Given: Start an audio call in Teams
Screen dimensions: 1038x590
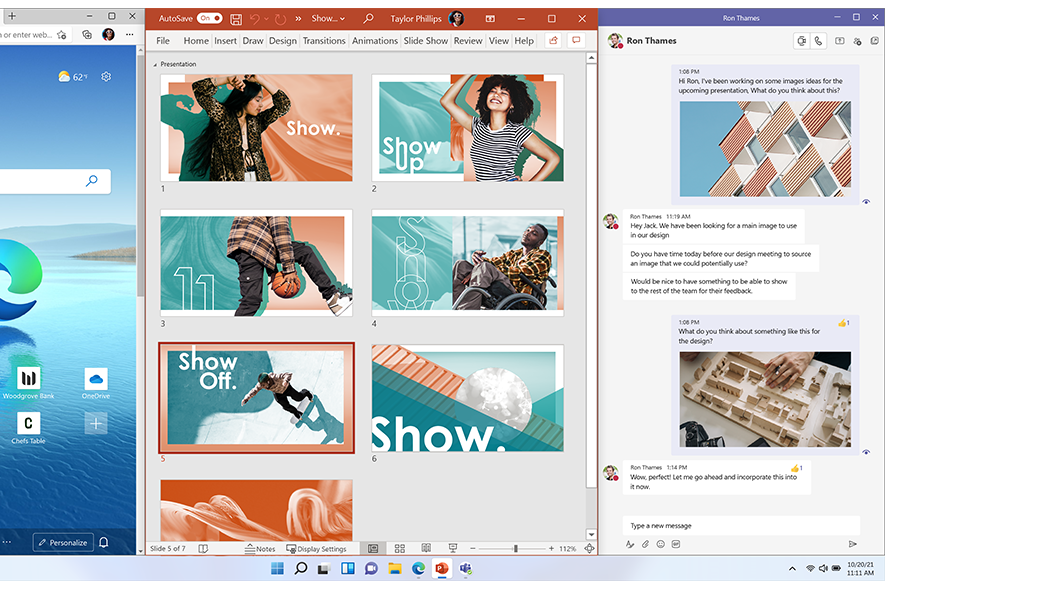Looking at the screenshot, I should click(x=818, y=41).
